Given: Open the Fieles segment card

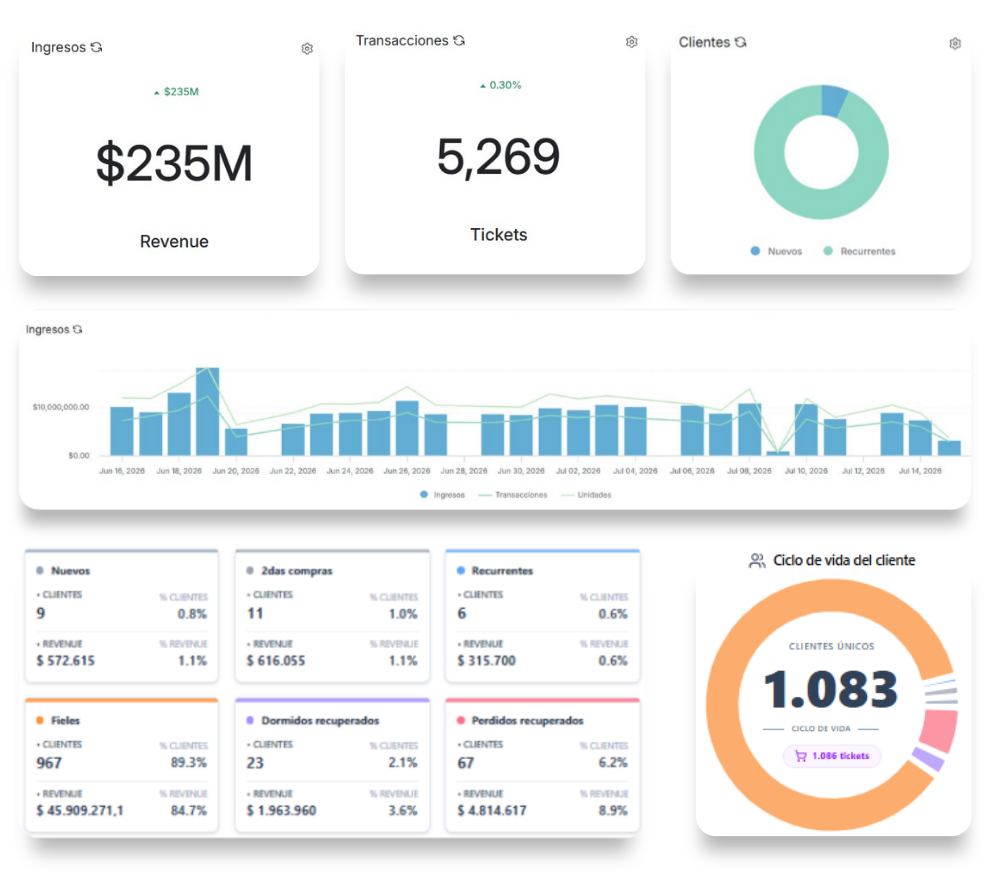Looking at the screenshot, I should (121, 765).
